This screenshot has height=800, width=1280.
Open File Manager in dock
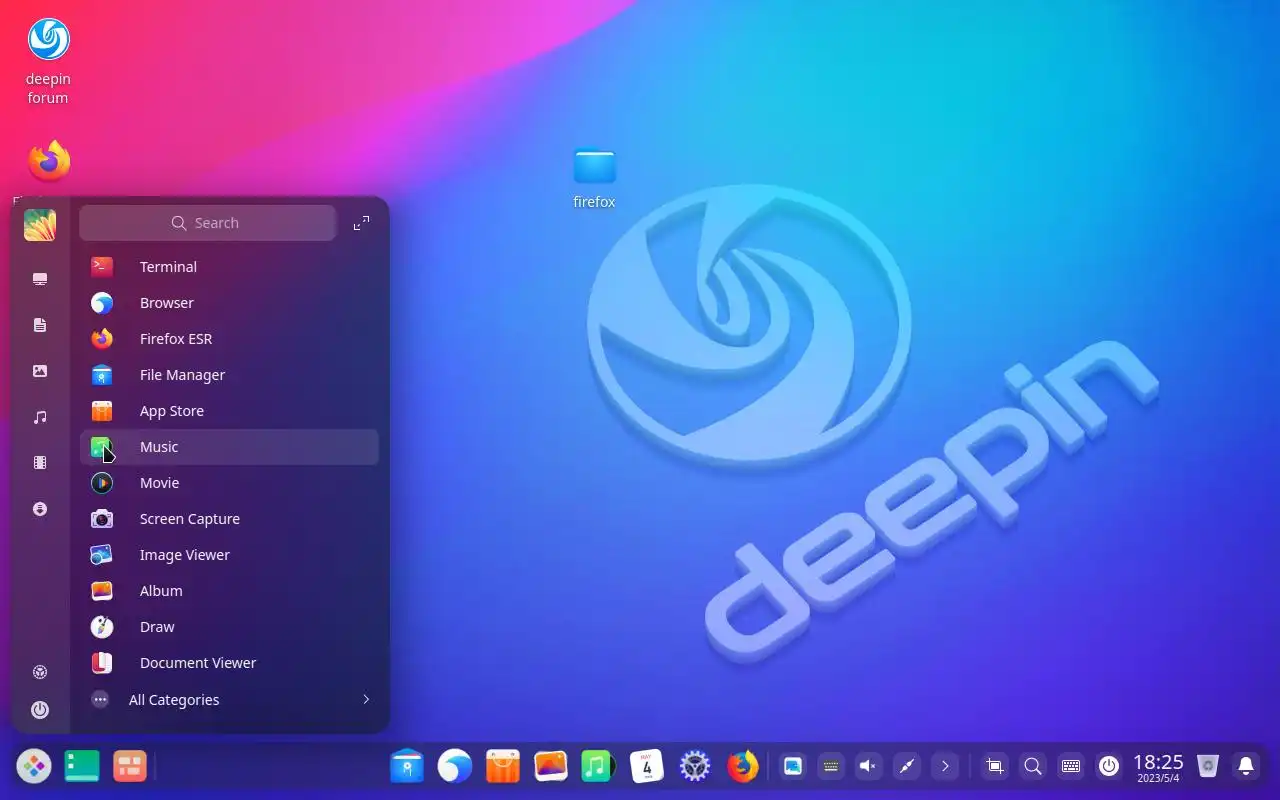(x=407, y=767)
